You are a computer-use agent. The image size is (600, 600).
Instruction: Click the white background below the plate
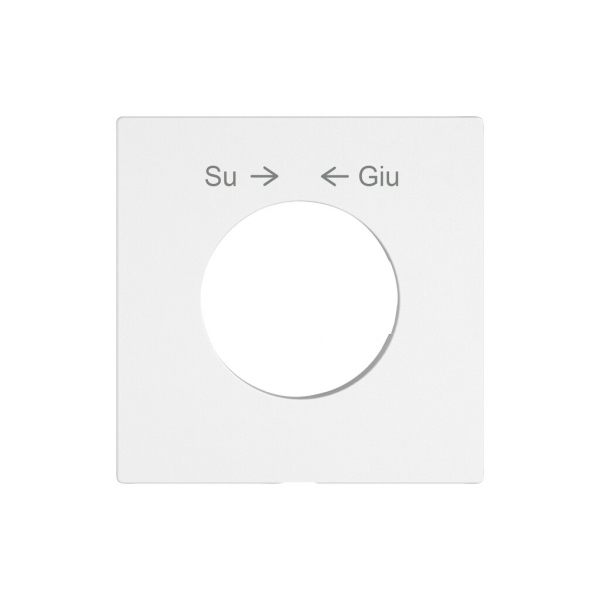300,542
